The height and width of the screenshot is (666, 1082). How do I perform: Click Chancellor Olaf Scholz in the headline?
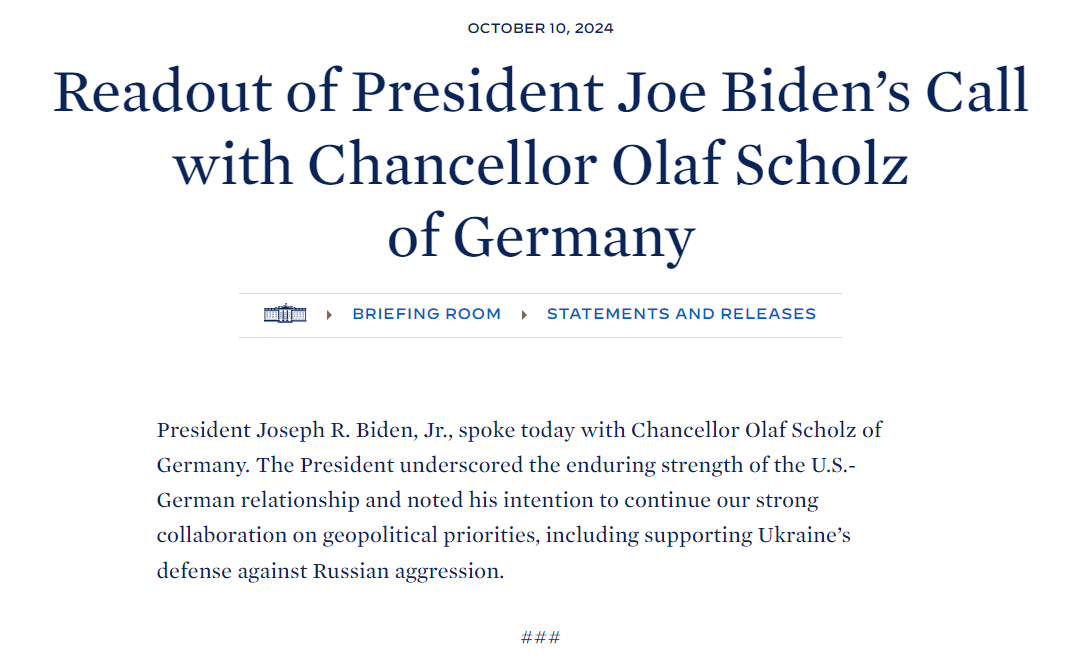point(608,165)
